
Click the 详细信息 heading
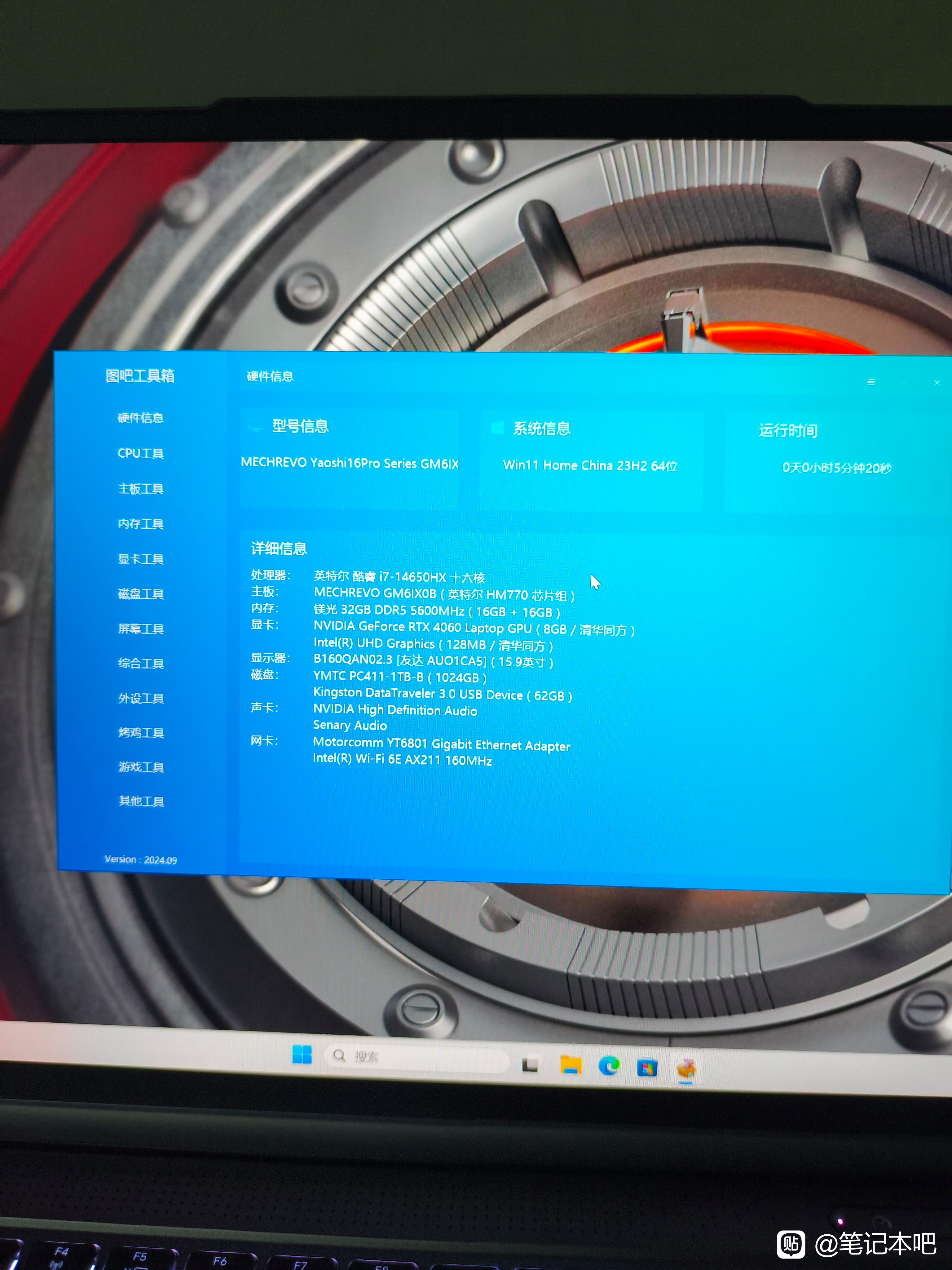point(279,549)
